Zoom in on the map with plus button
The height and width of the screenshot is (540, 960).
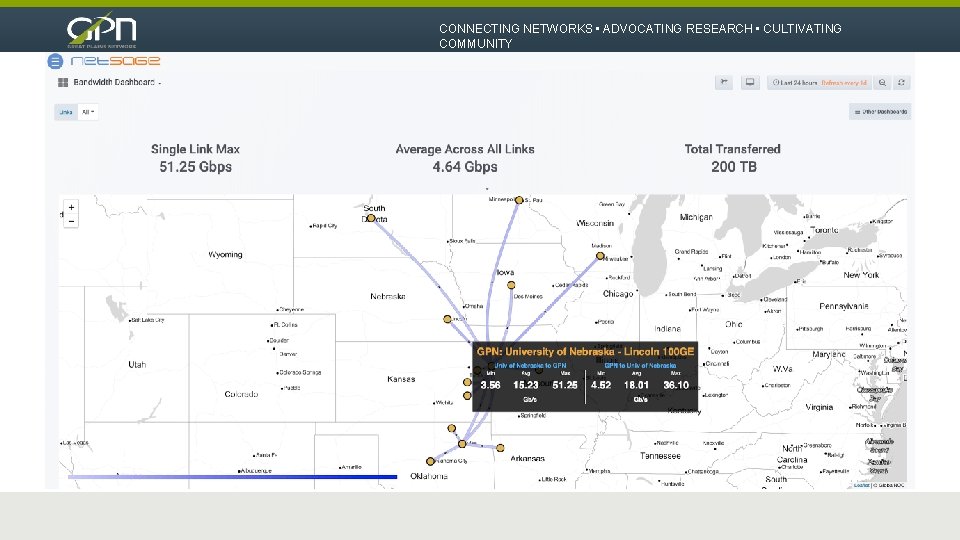pyautogui.click(x=71, y=208)
